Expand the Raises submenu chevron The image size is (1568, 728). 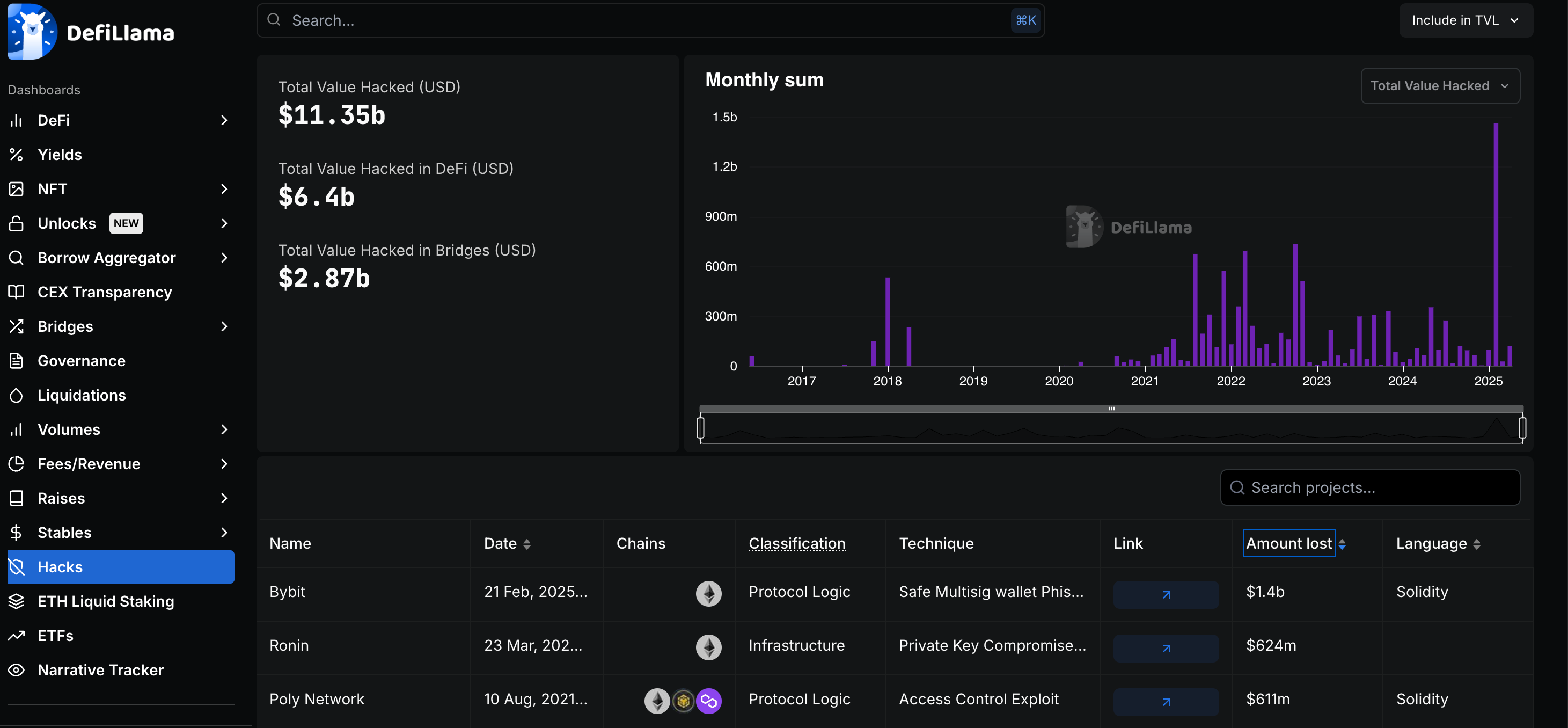click(x=224, y=498)
